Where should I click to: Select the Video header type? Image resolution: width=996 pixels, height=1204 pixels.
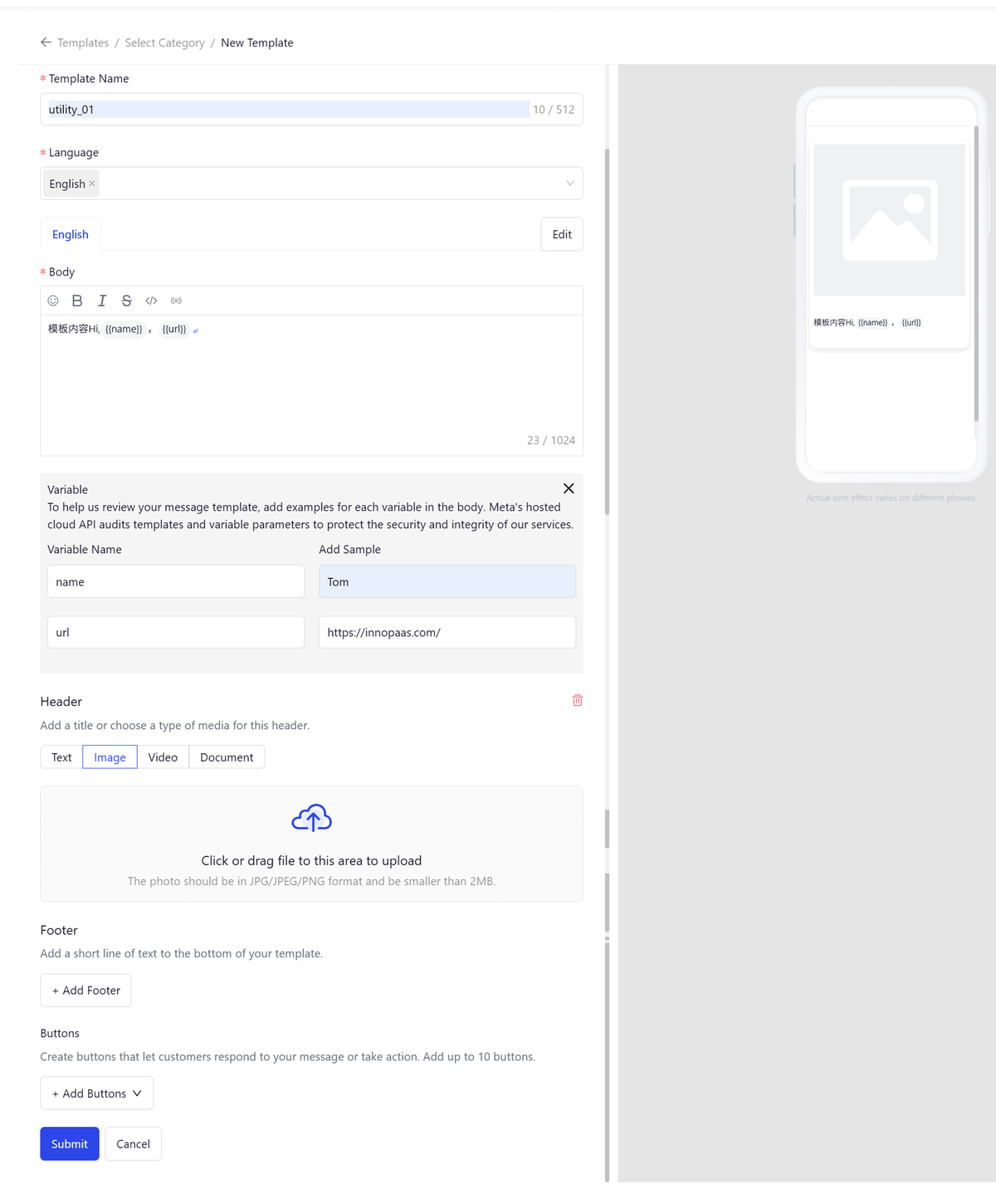[163, 757]
